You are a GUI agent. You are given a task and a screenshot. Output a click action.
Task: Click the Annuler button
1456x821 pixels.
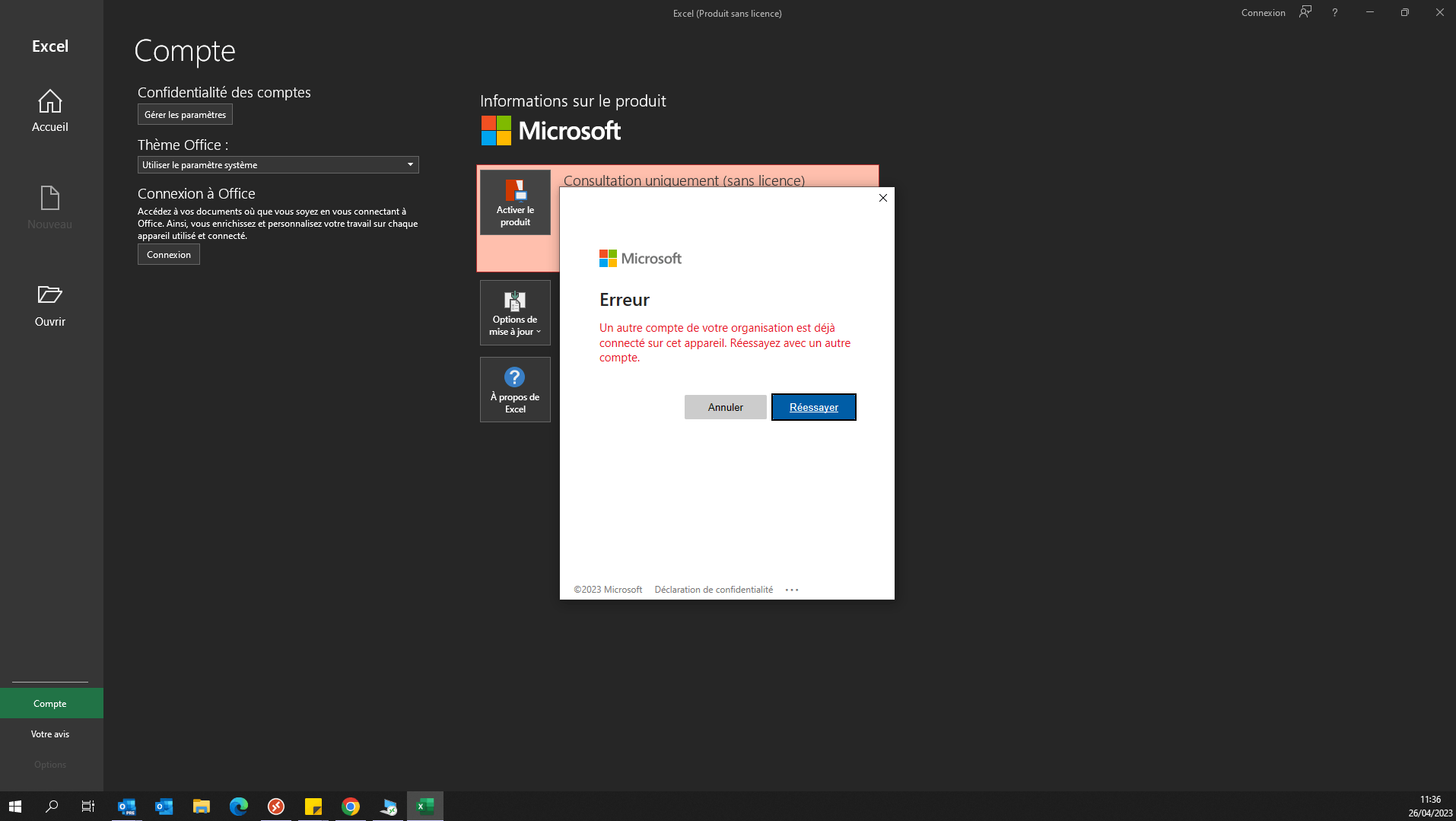(726, 407)
